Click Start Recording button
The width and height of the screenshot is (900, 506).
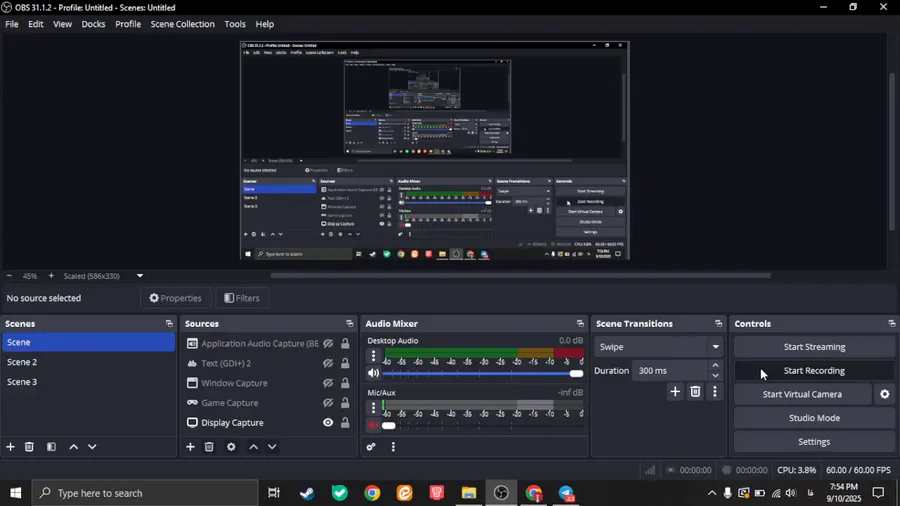[x=814, y=371]
